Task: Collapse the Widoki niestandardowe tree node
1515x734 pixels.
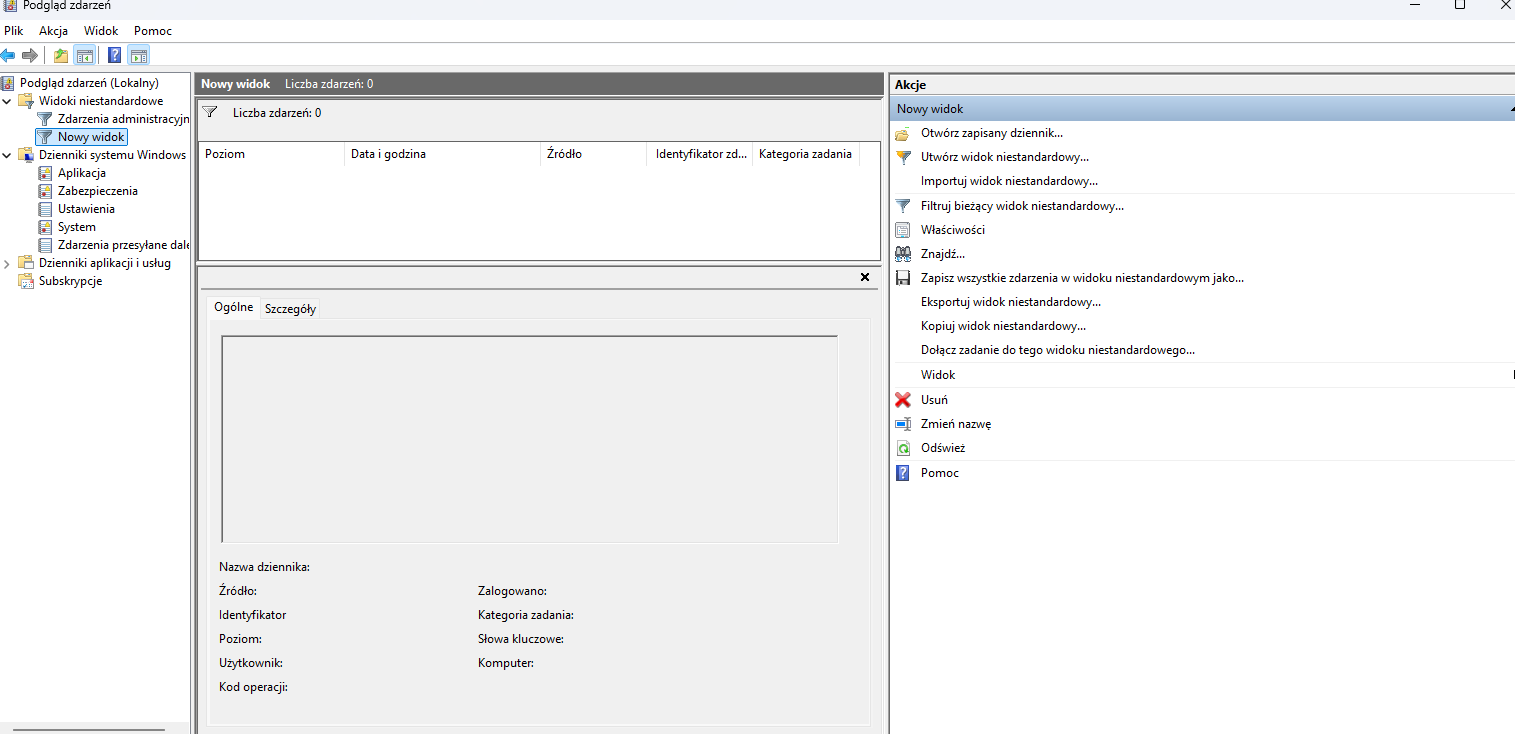Action: (8, 101)
